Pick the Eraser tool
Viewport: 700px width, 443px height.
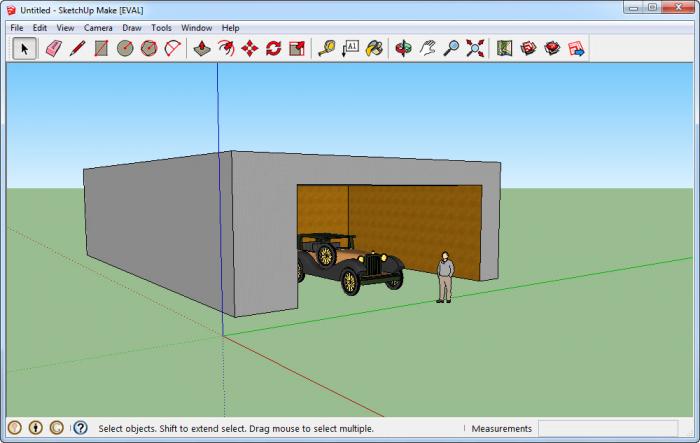coord(54,48)
